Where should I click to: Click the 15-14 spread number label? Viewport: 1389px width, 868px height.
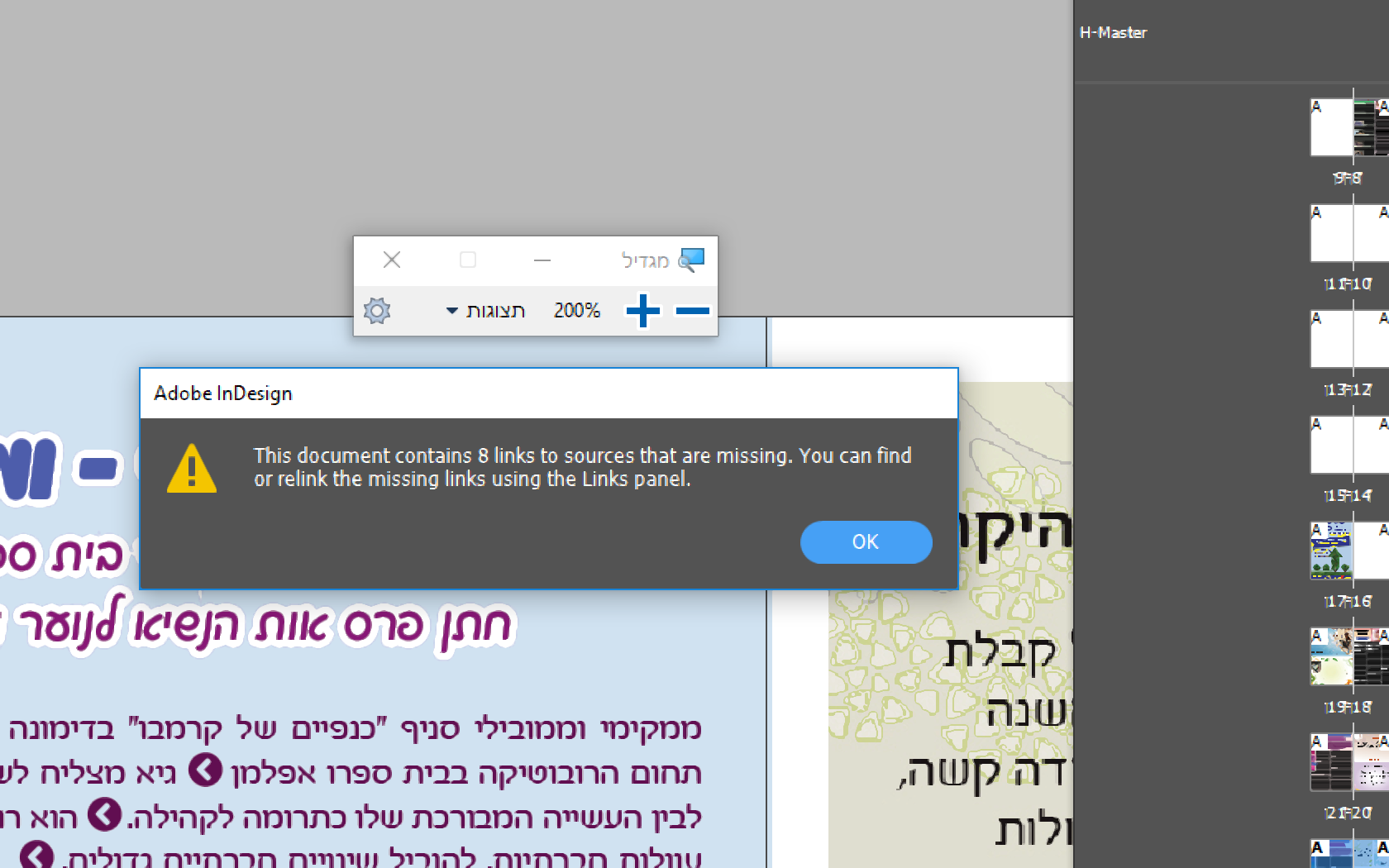point(1348,495)
